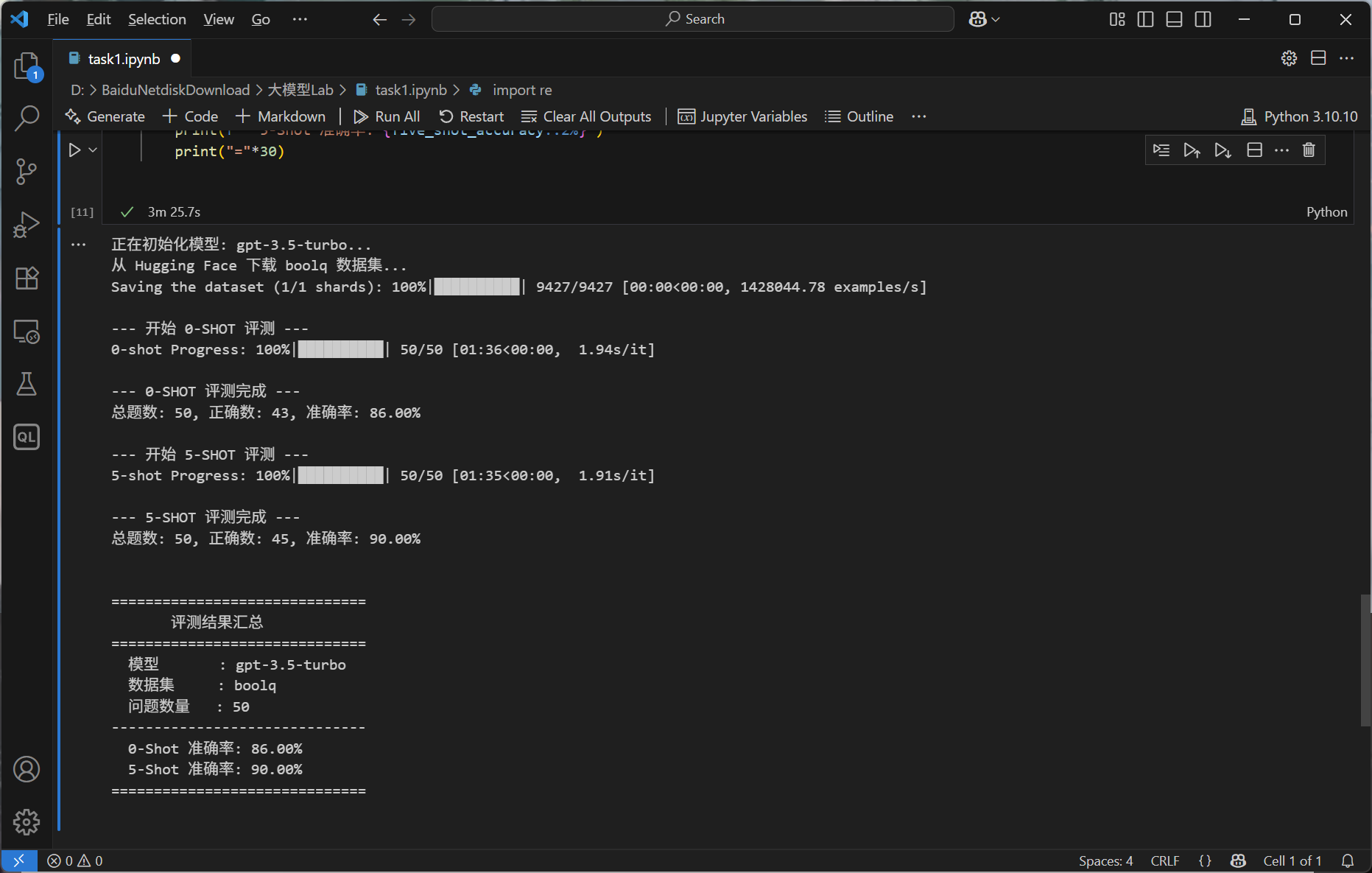Toggle the primary sidebar visibility
1372x873 pixels.
coord(1145,19)
